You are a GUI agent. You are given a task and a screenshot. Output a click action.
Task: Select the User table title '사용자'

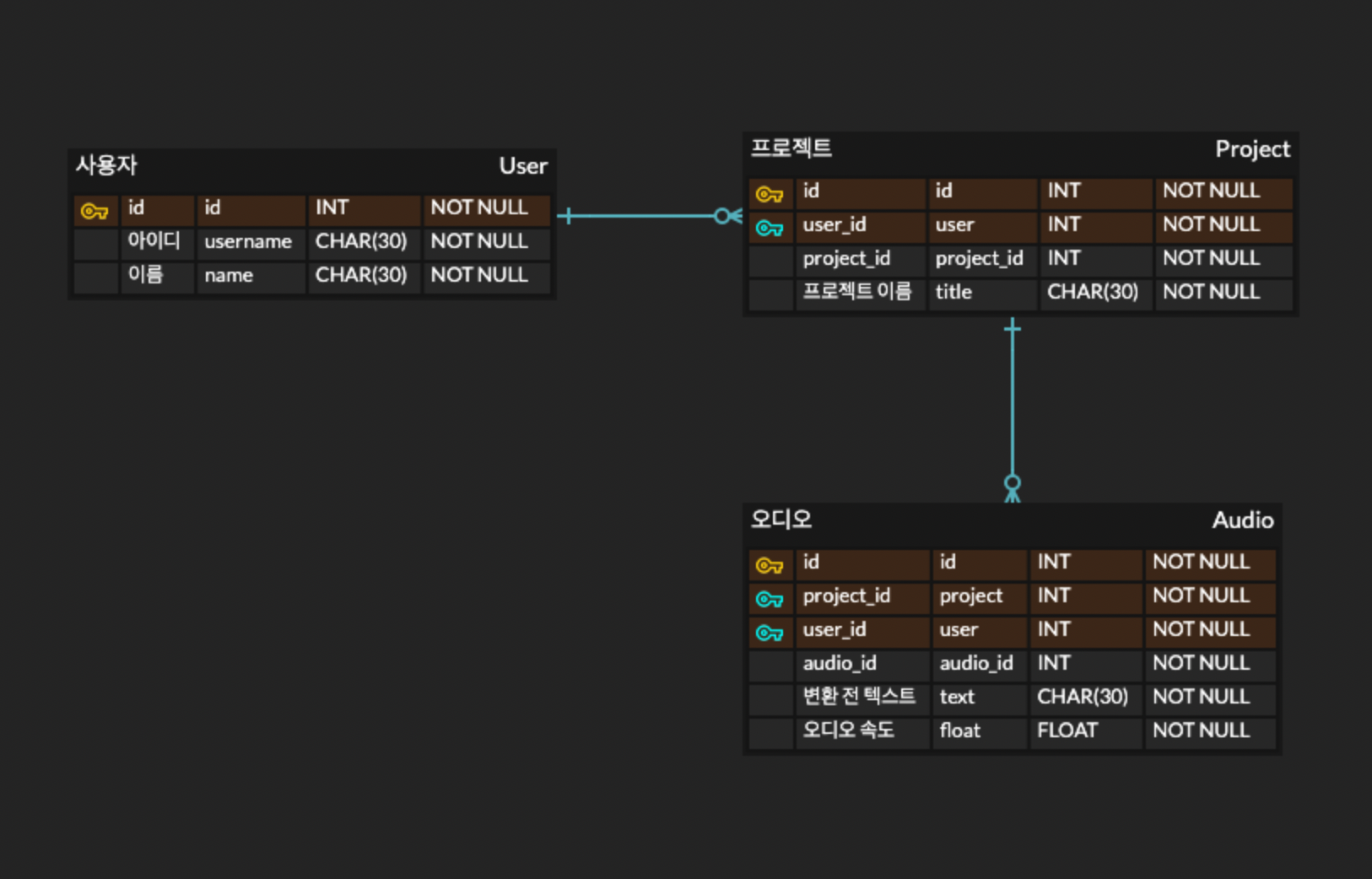tap(106, 165)
